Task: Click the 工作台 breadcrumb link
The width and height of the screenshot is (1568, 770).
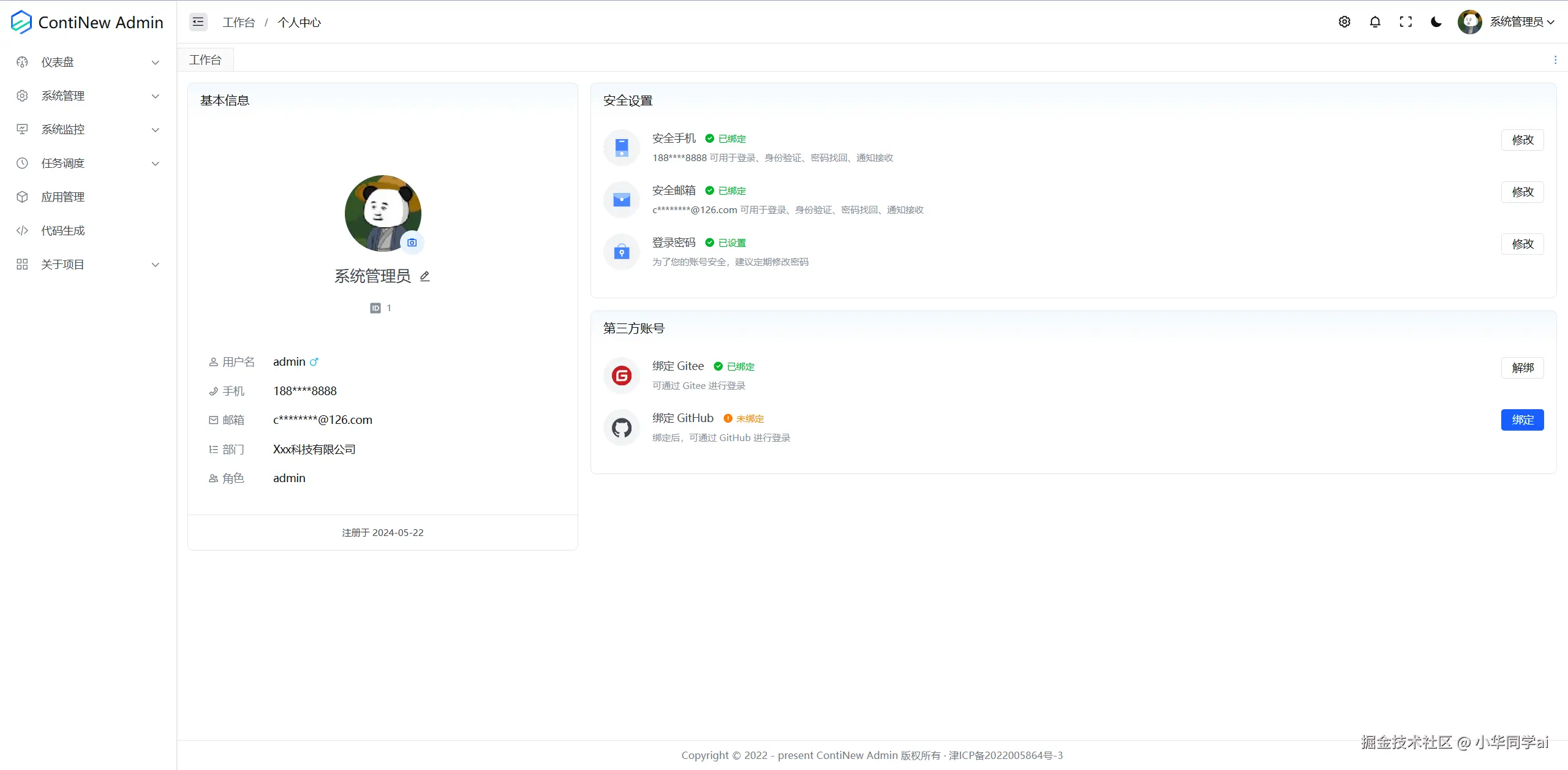Action: [x=238, y=23]
